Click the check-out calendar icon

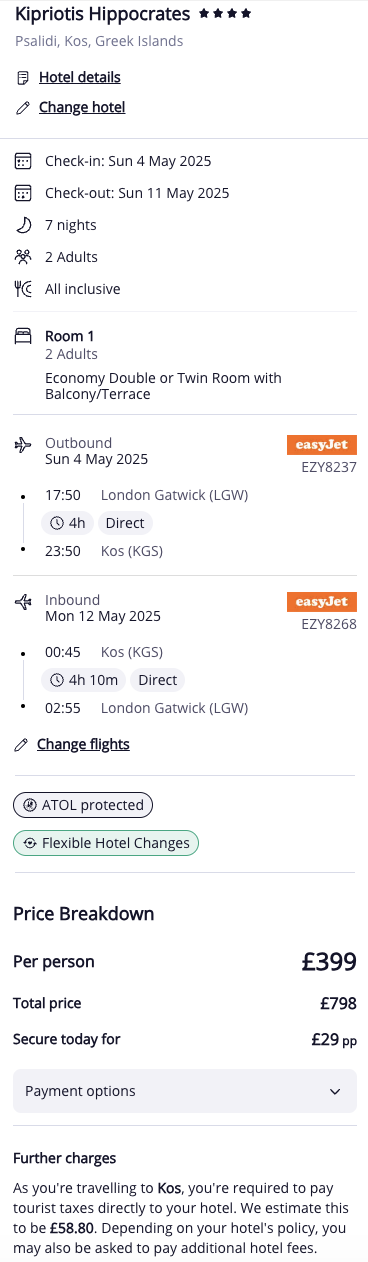23,193
